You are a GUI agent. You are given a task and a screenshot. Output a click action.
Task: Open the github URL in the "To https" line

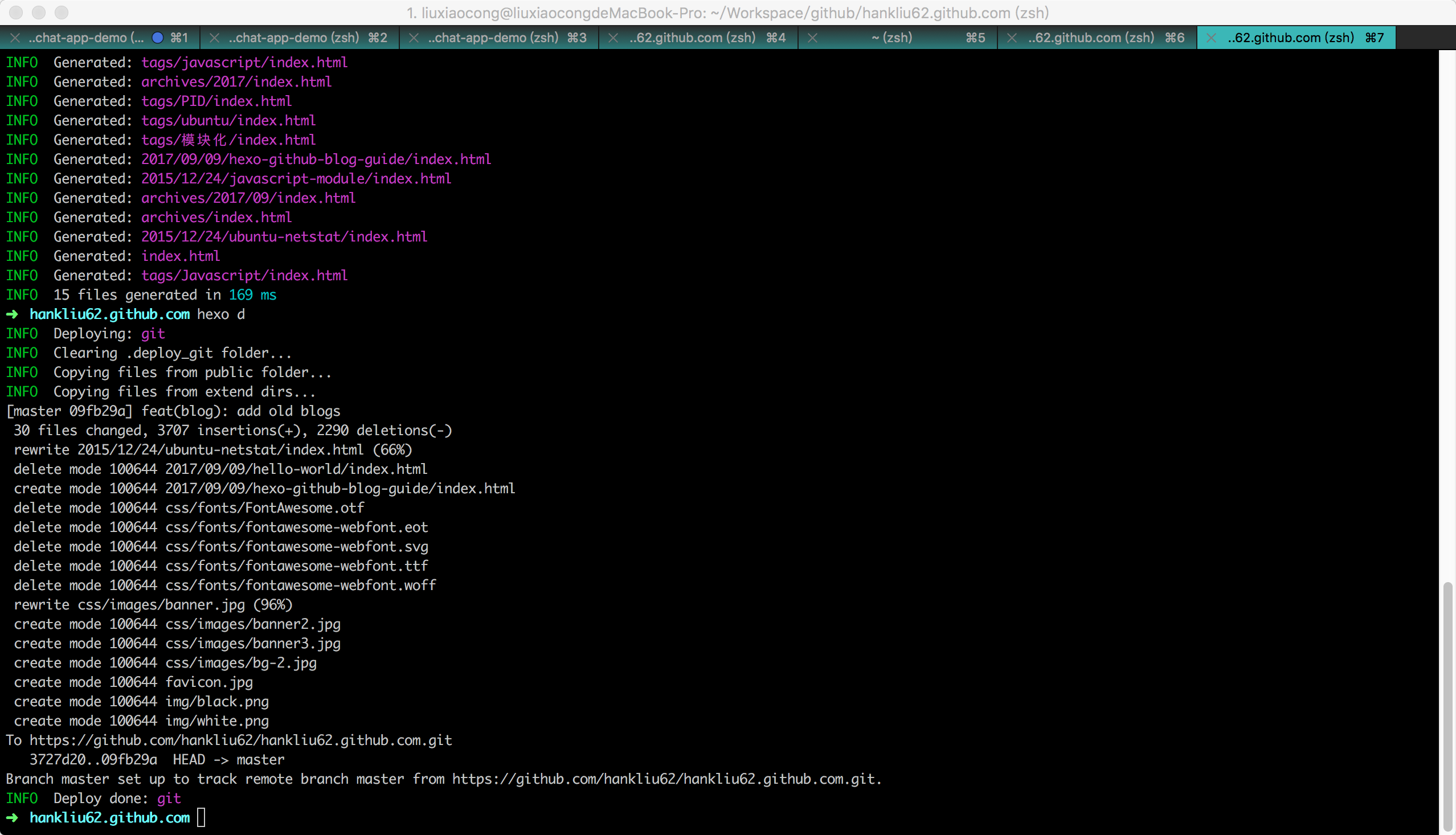tap(241, 740)
